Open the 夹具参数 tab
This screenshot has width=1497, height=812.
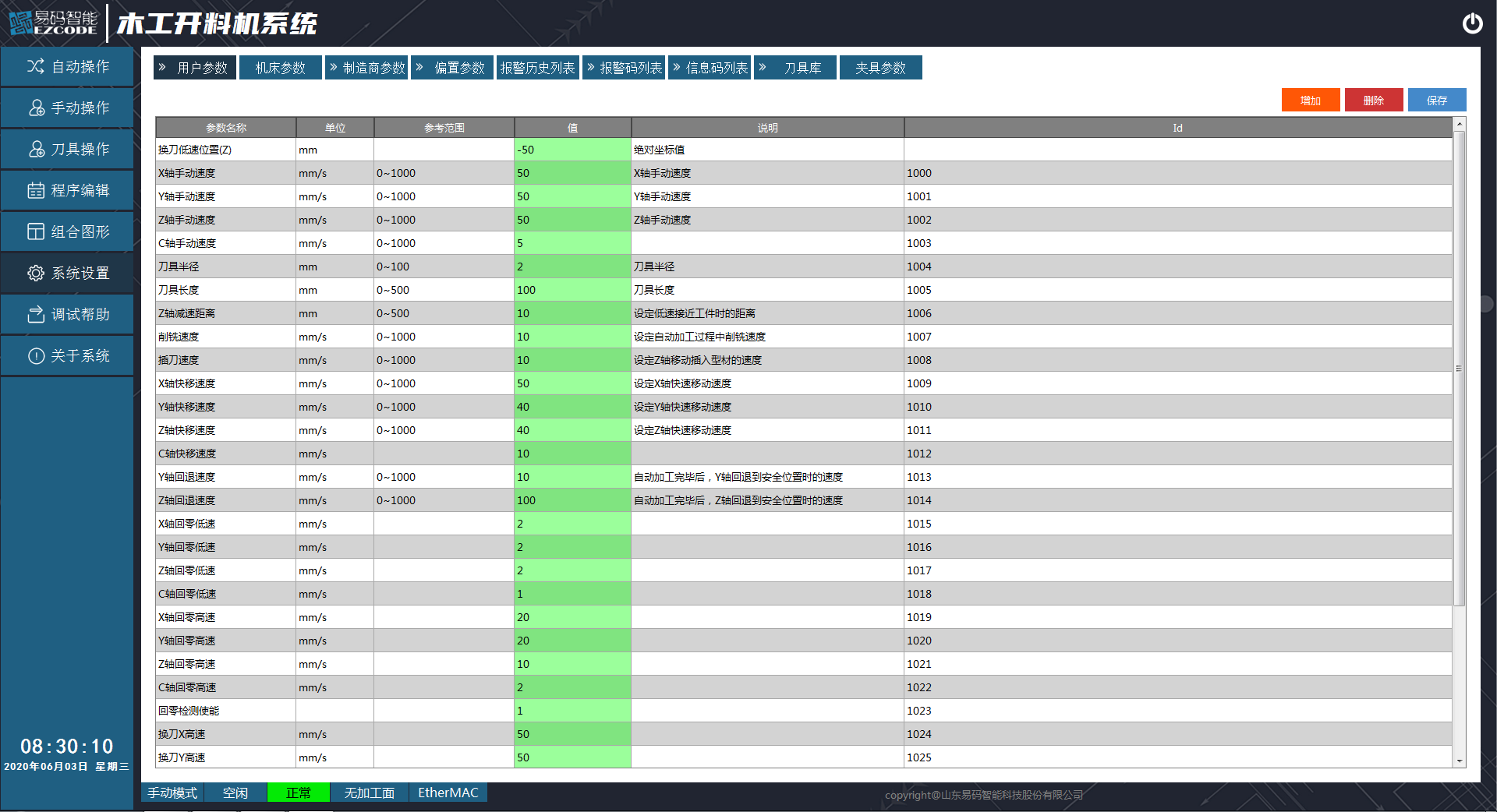tap(880, 68)
